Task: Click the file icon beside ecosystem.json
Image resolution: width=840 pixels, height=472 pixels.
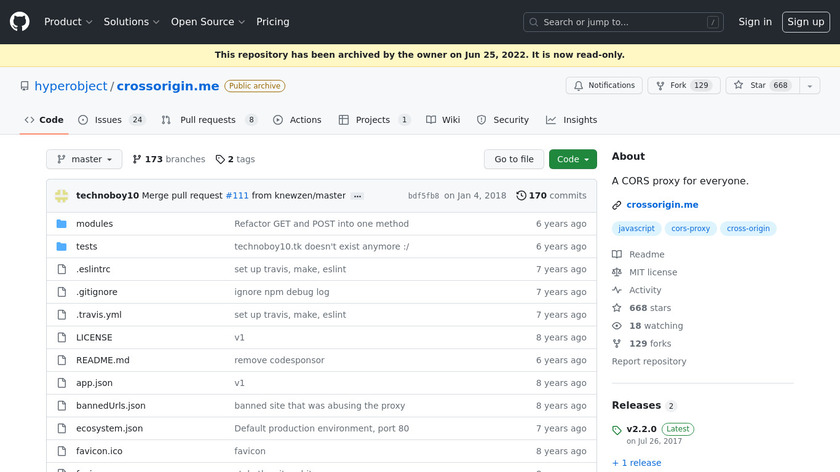Action: (x=62, y=429)
